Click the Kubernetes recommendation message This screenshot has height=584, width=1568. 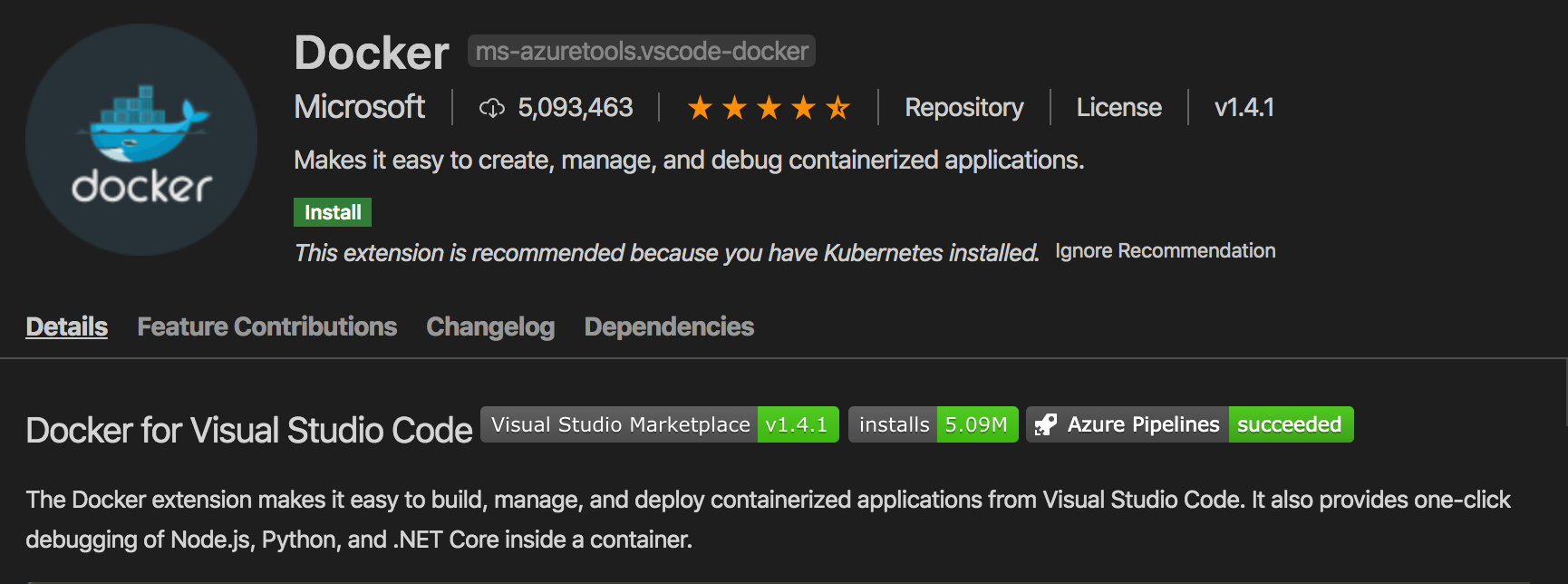(x=666, y=252)
